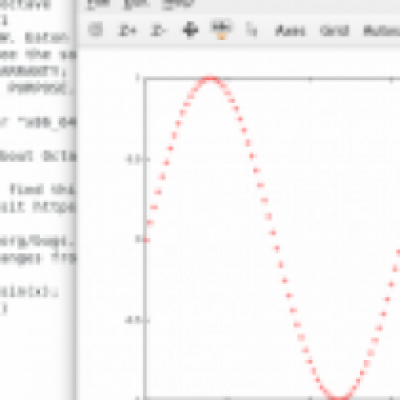Viewport: 400px width, 400px height.
Task: Open the File menu in figure window
Action: click(x=99, y=3)
